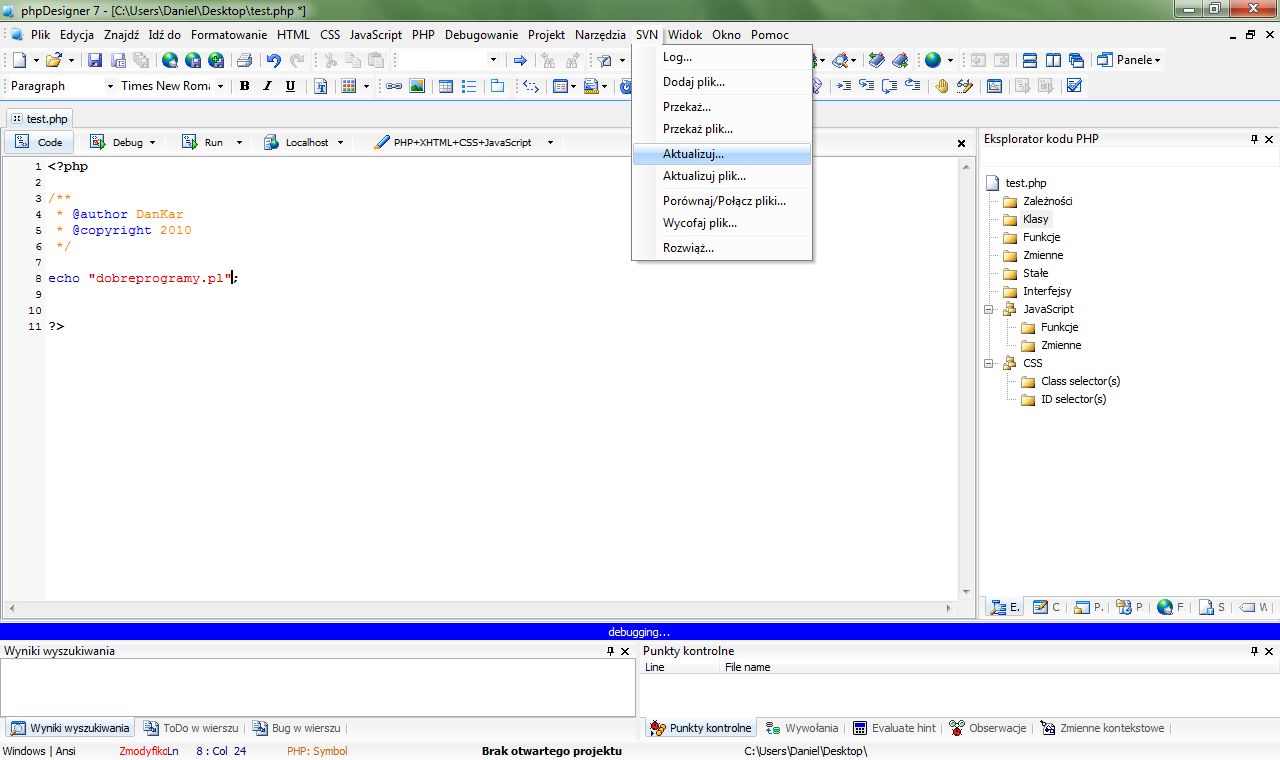Image resolution: width=1280 pixels, height=760 pixels.
Task: Tile windows horizontally icon
Action: 1029,60
